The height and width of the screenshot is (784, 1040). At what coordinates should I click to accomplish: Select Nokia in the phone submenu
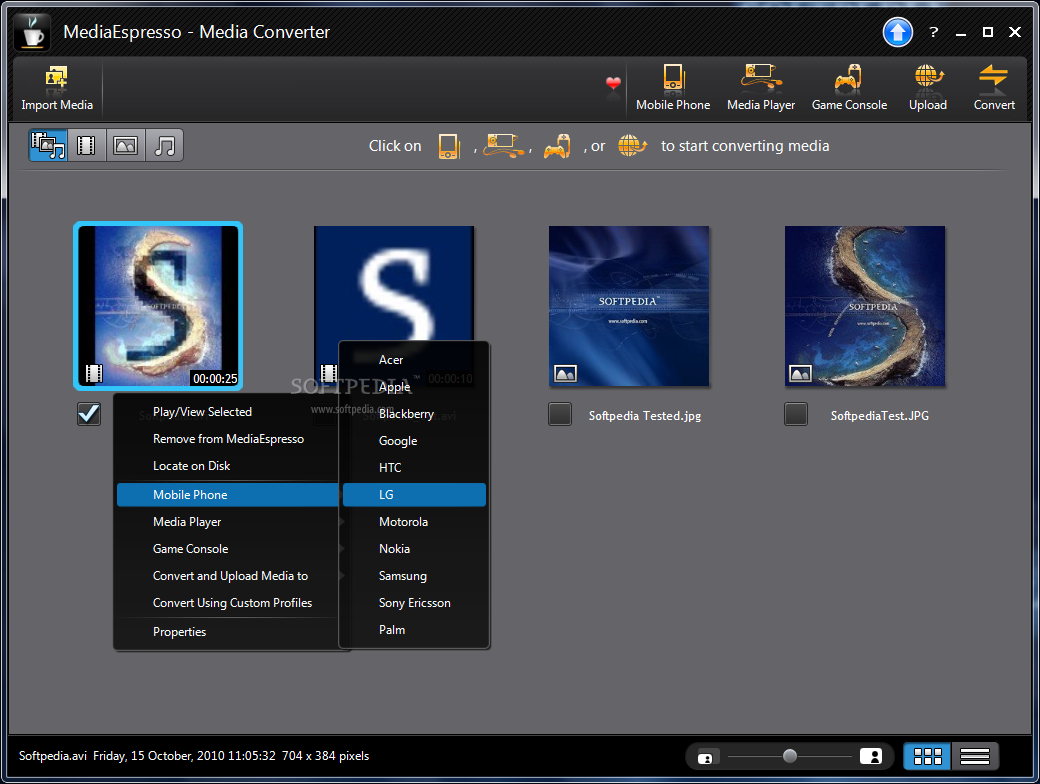[414, 549]
